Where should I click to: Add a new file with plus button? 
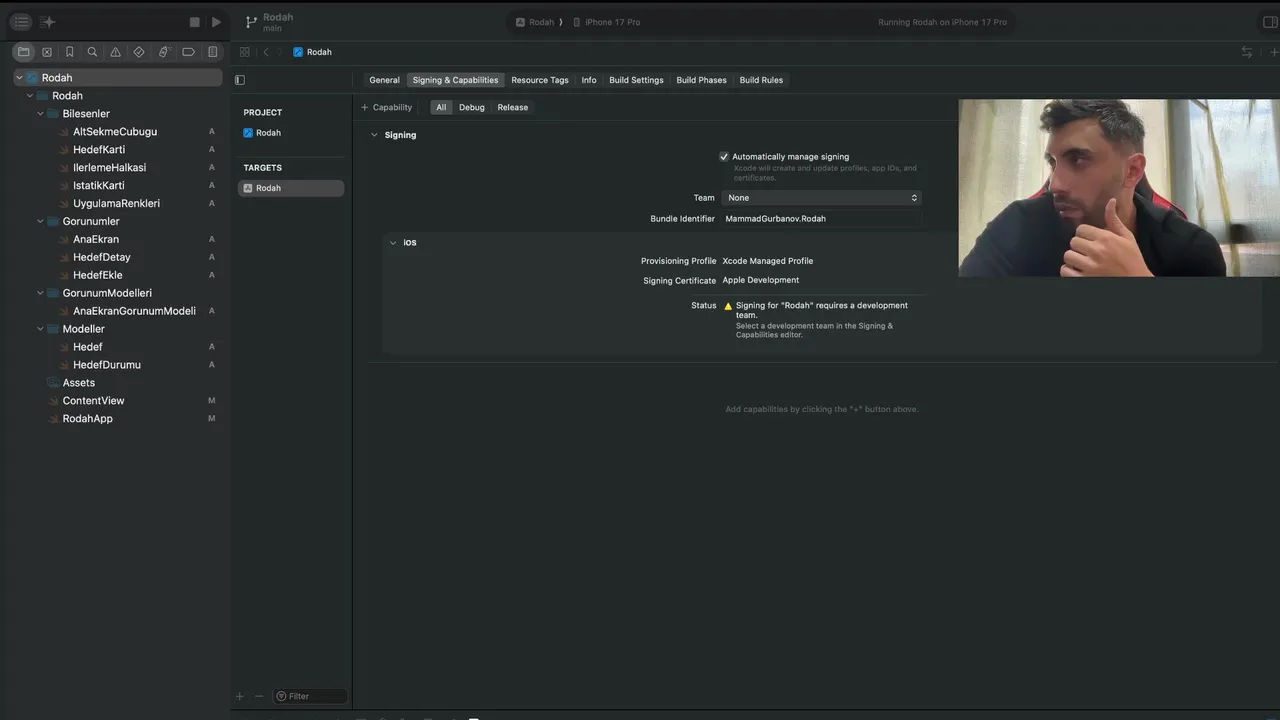tap(239, 696)
